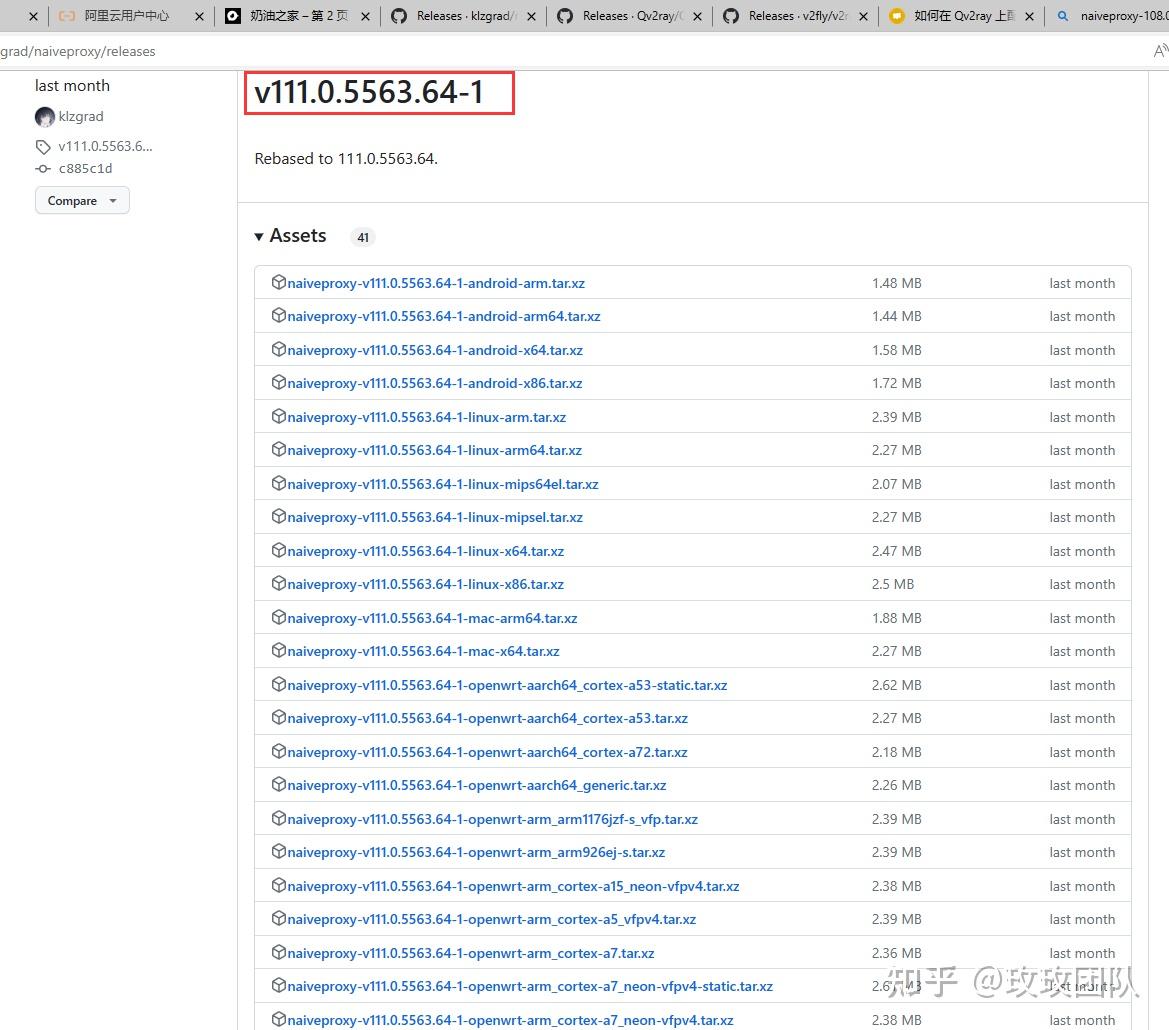Click package icon for linux-arm.tar.xz
This screenshot has height=1030, width=1169.
tap(279, 416)
